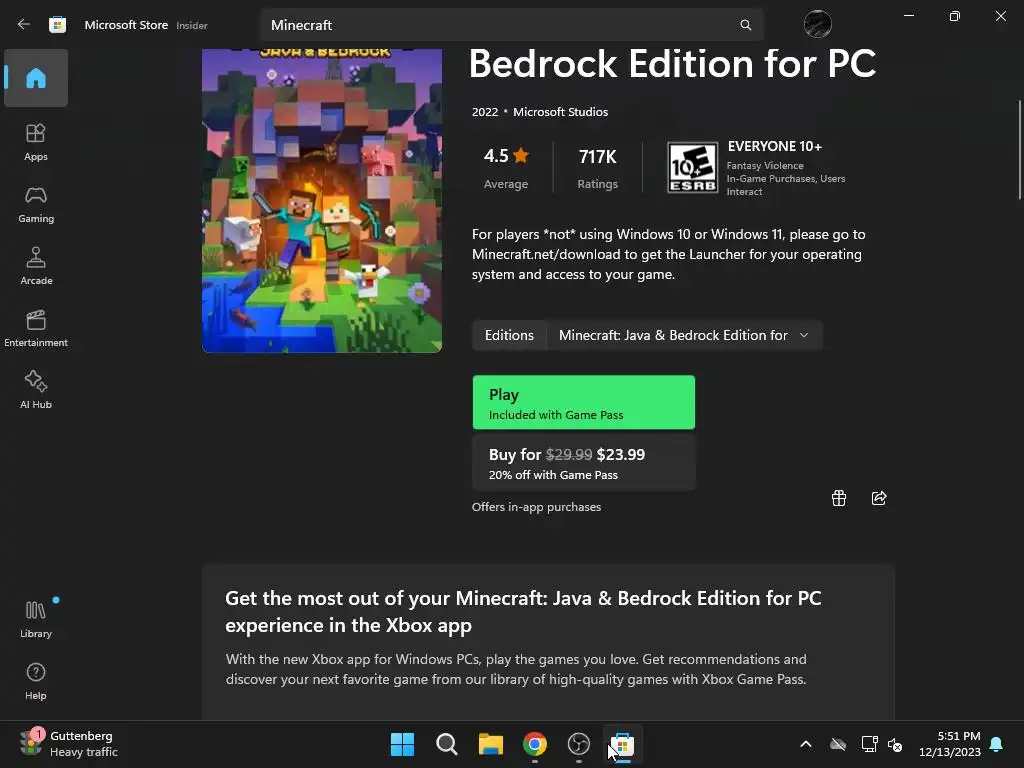The width and height of the screenshot is (1024, 768).
Task: Click the vertical page scrollbar
Action: click(x=1019, y=150)
